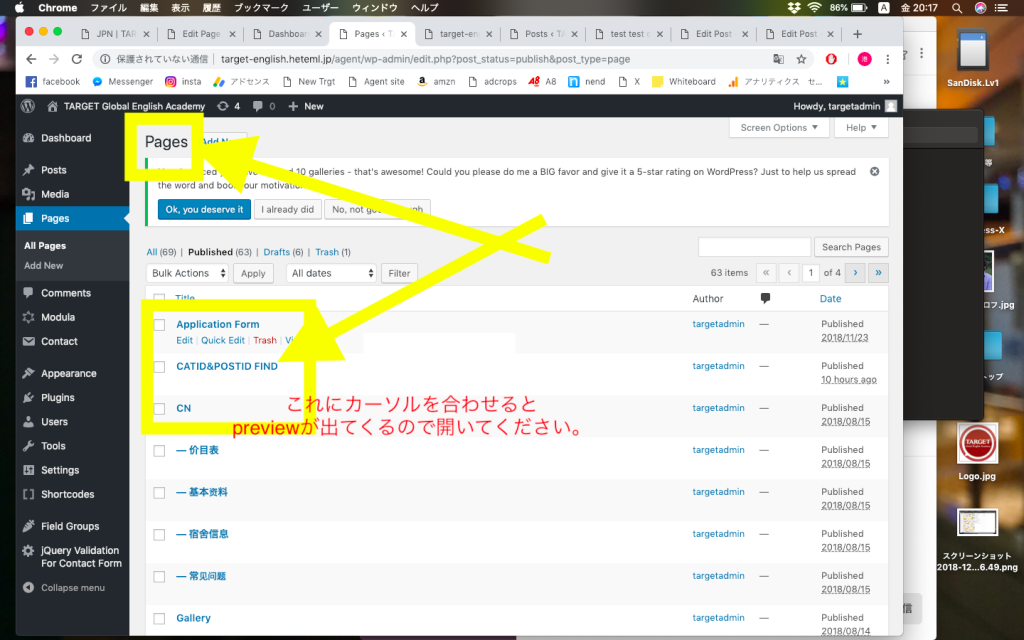The image size is (1024, 640).
Task: Click the Appearance paintbrush icon
Action: click(28, 373)
